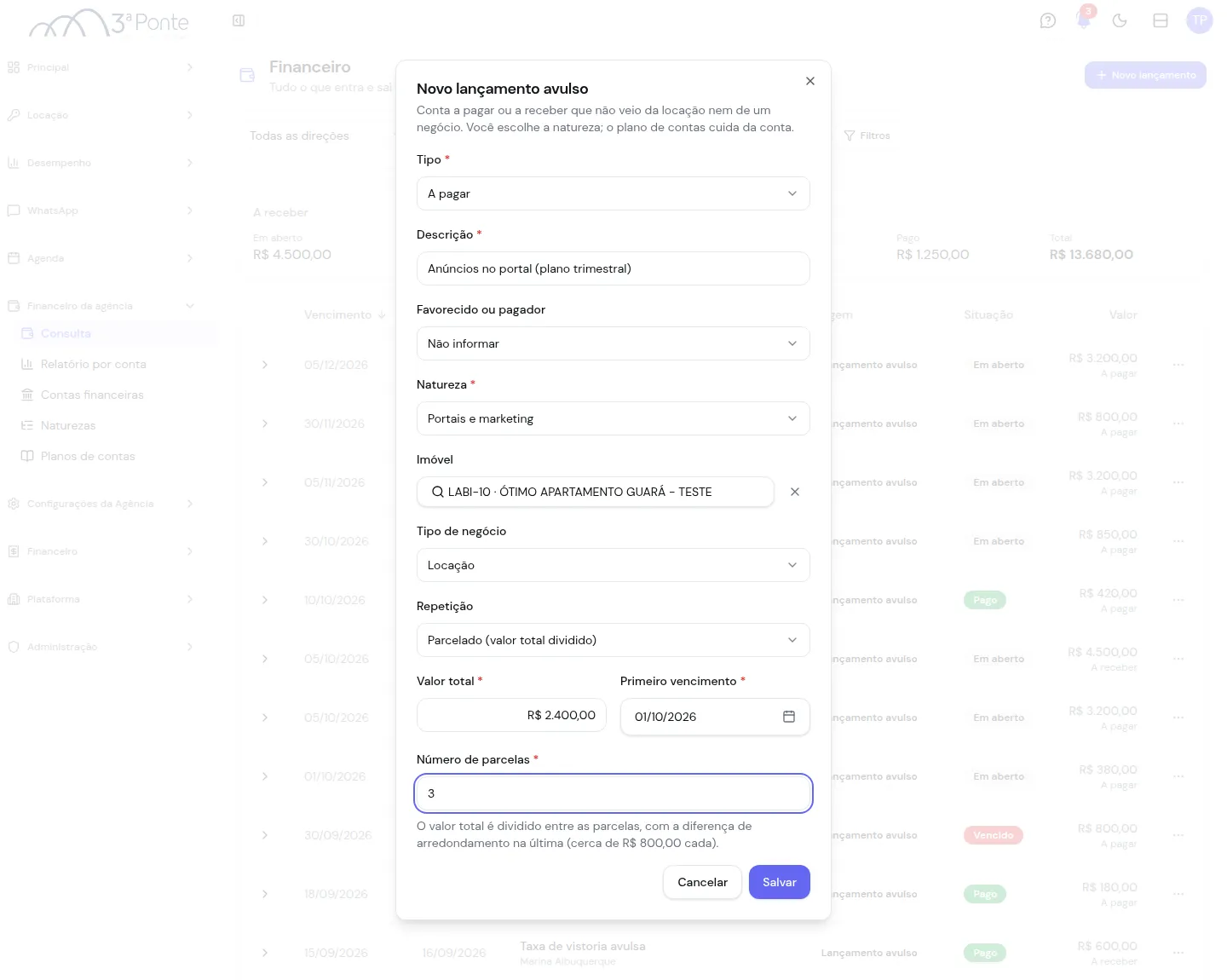Click the Cancelar button
This screenshot has width=1227, height=980.
click(702, 882)
